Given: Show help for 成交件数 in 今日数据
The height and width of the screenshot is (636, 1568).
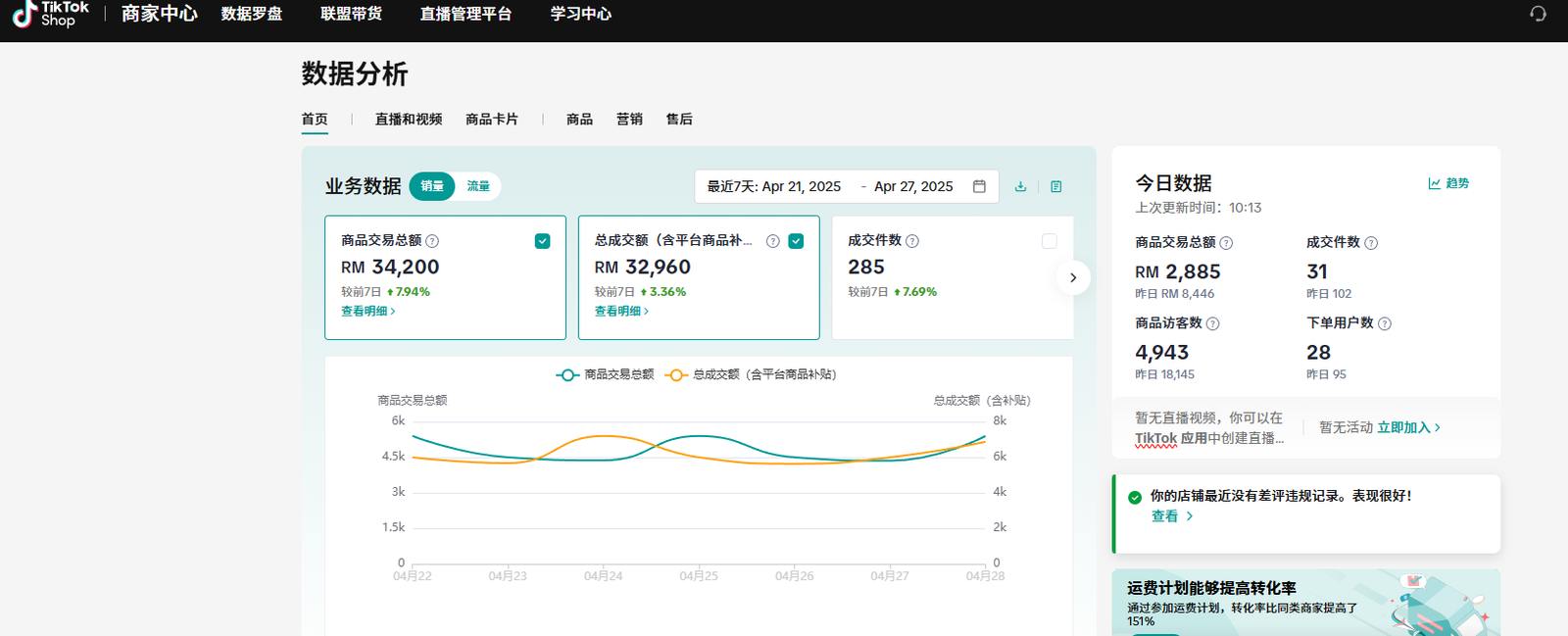Looking at the screenshot, I should point(1371,243).
